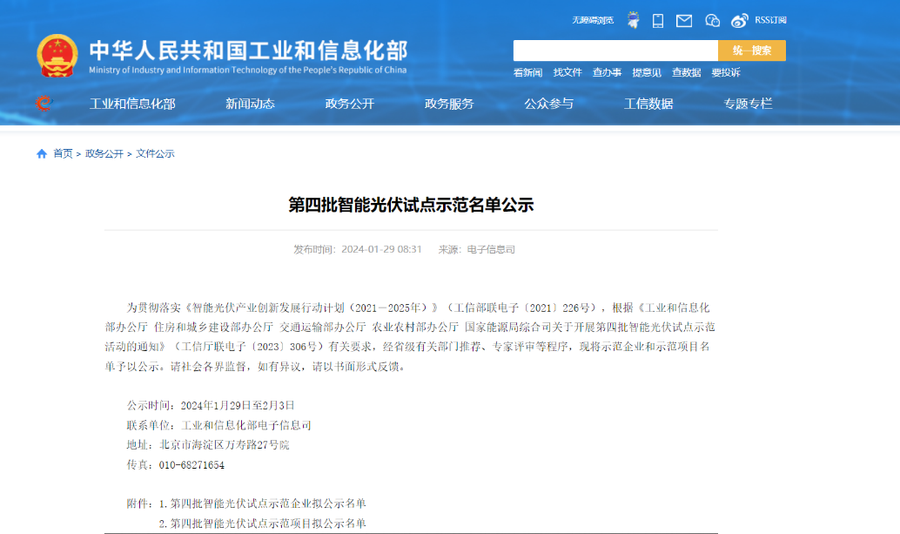This screenshot has height=534, width=900.
Task: Click the 无障碍浏览 accessibility link
Action: click(593, 20)
